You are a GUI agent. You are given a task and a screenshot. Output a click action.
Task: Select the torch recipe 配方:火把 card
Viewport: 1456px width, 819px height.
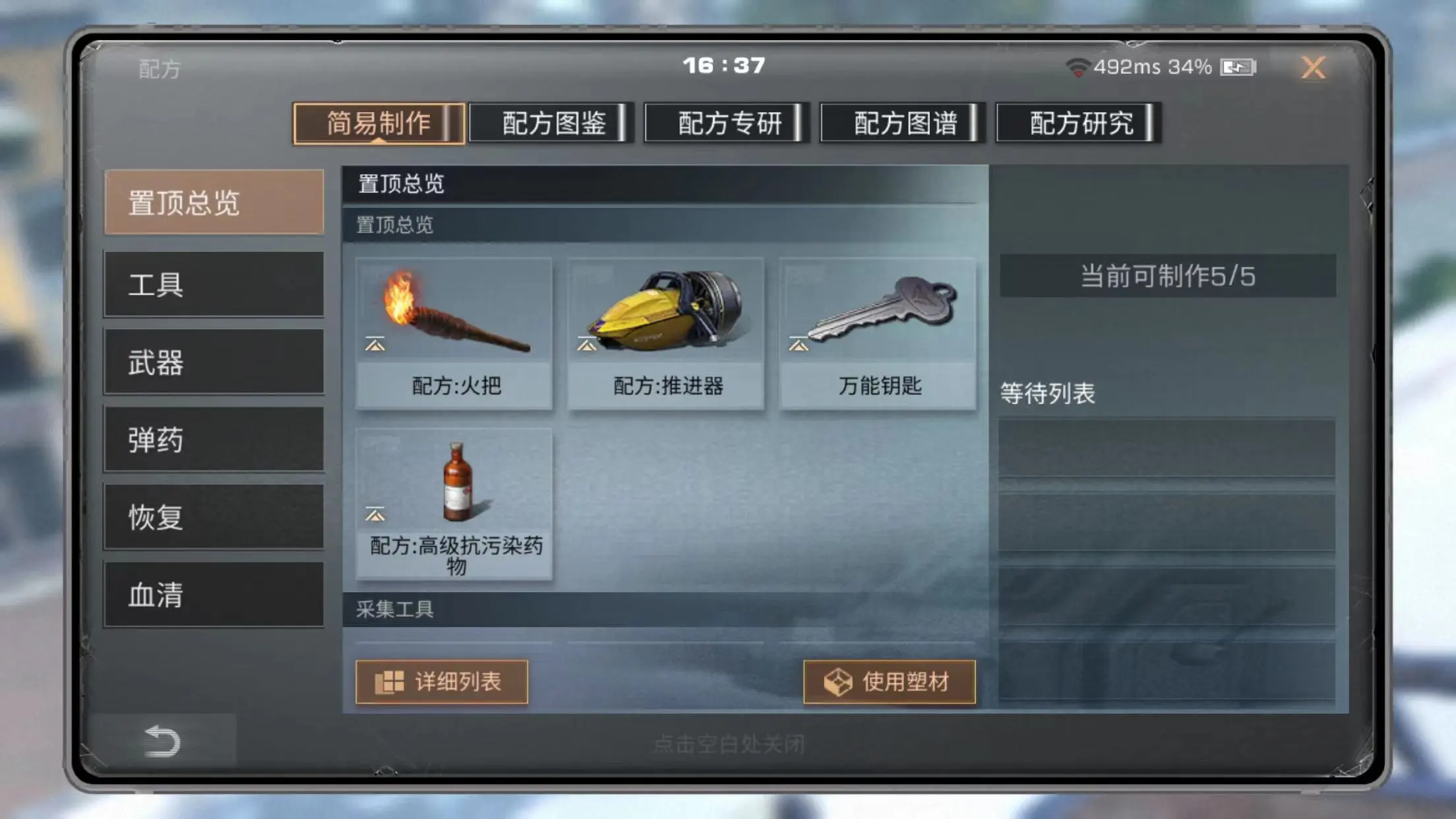(x=454, y=334)
